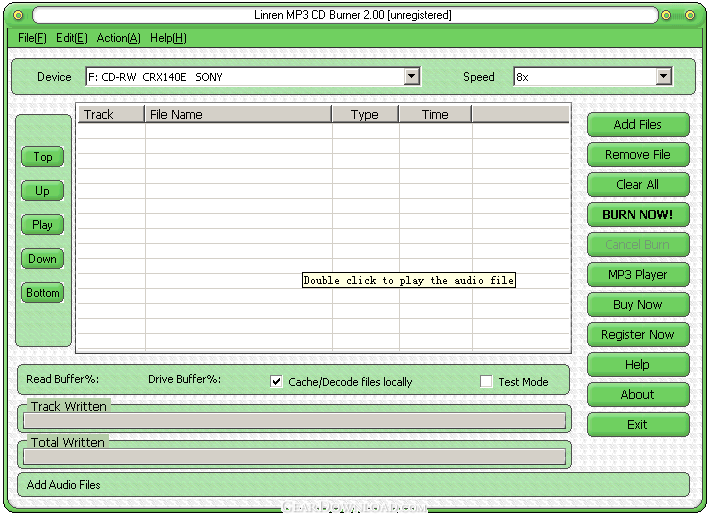The width and height of the screenshot is (708, 515).
Task: Click the Cancel Burn button
Action: point(638,245)
